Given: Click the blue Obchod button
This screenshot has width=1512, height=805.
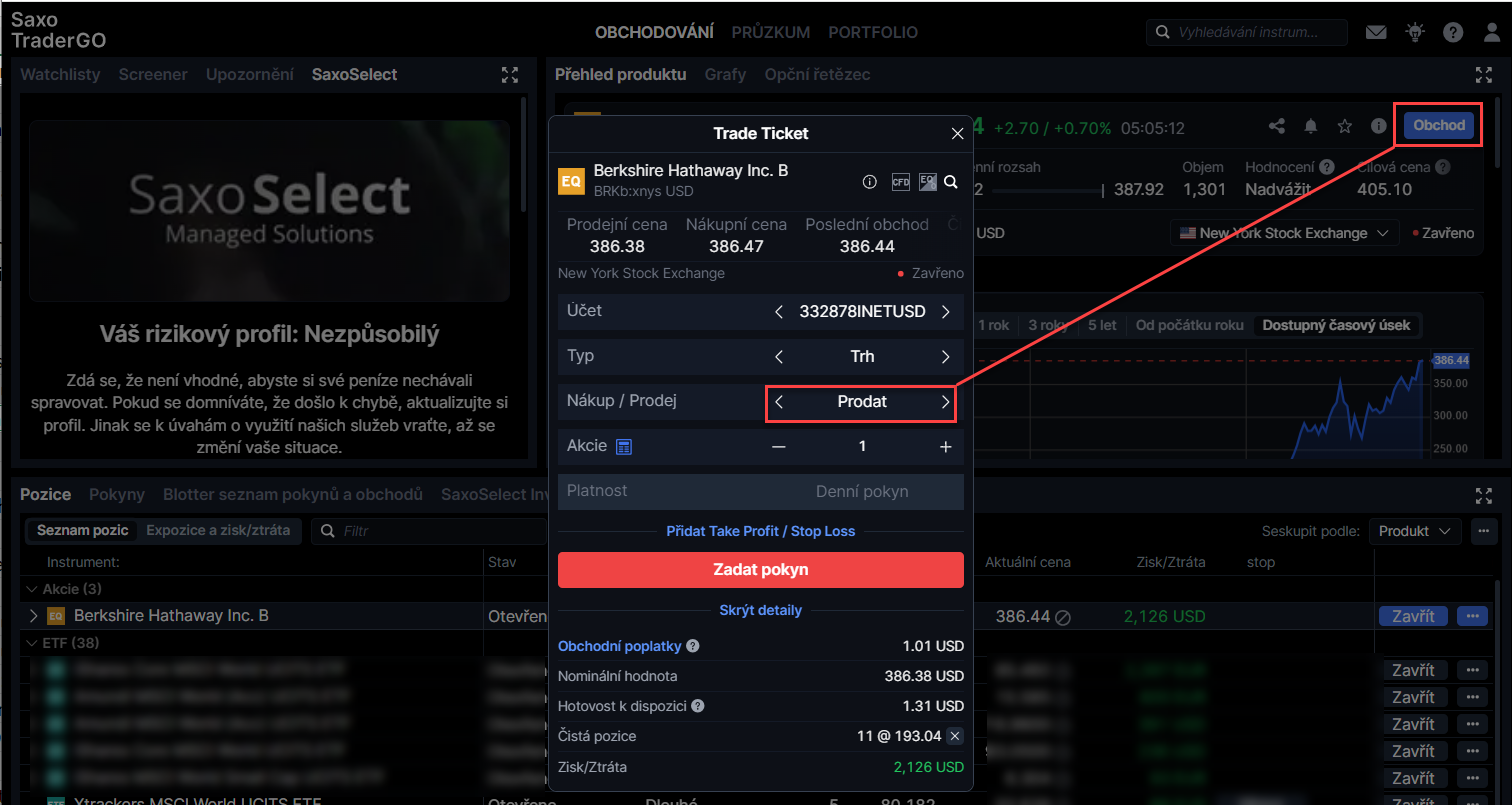Looking at the screenshot, I should point(1439,126).
